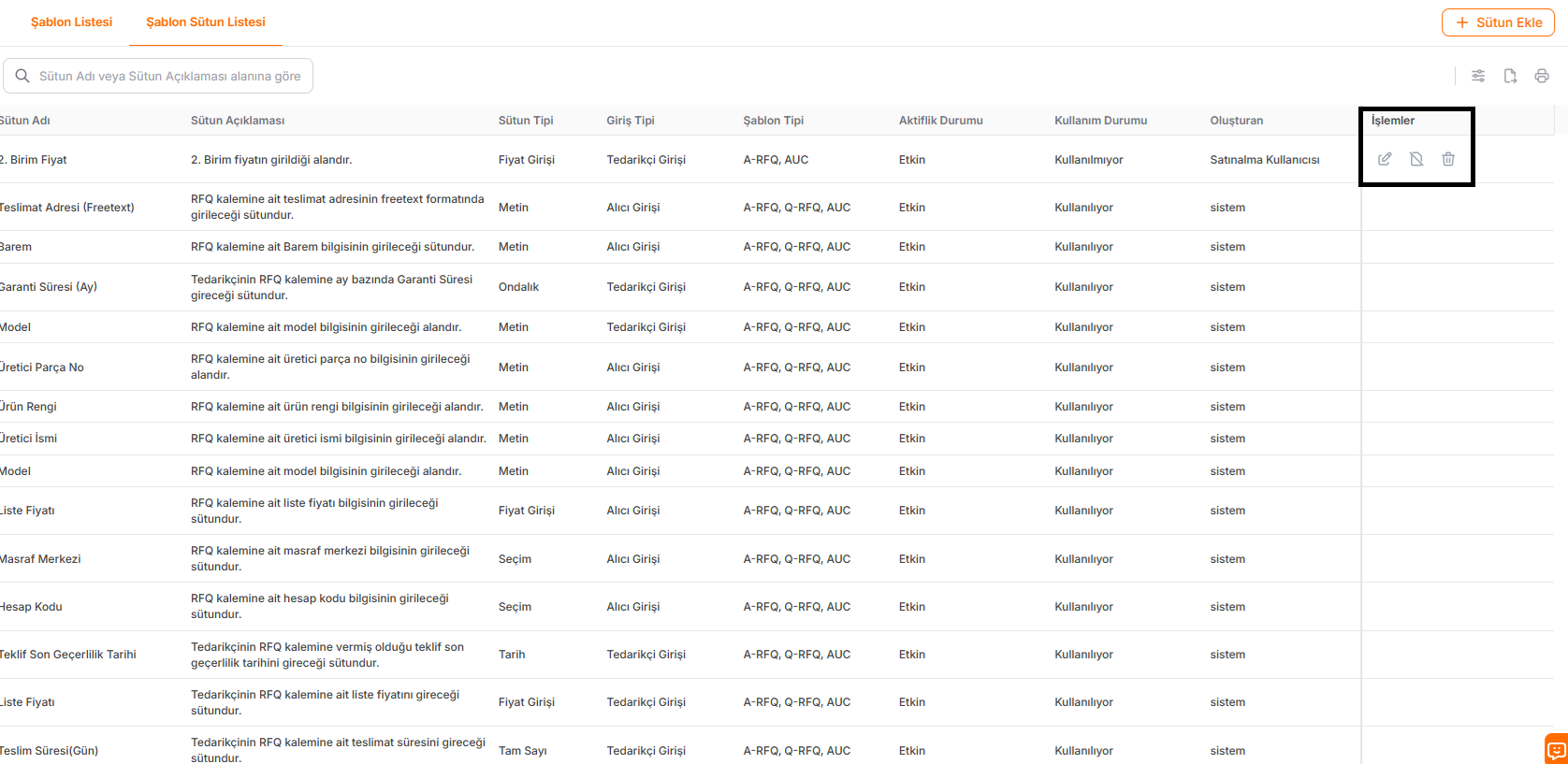Click the printer icon to print the list
This screenshot has height=764, width=1568.
click(x=1542, y=76)
